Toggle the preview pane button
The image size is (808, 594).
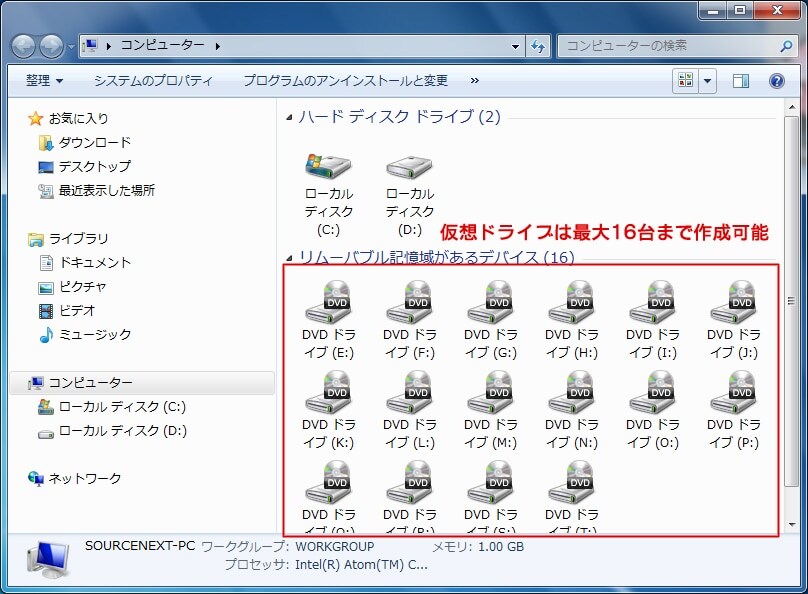coord(740,80)
